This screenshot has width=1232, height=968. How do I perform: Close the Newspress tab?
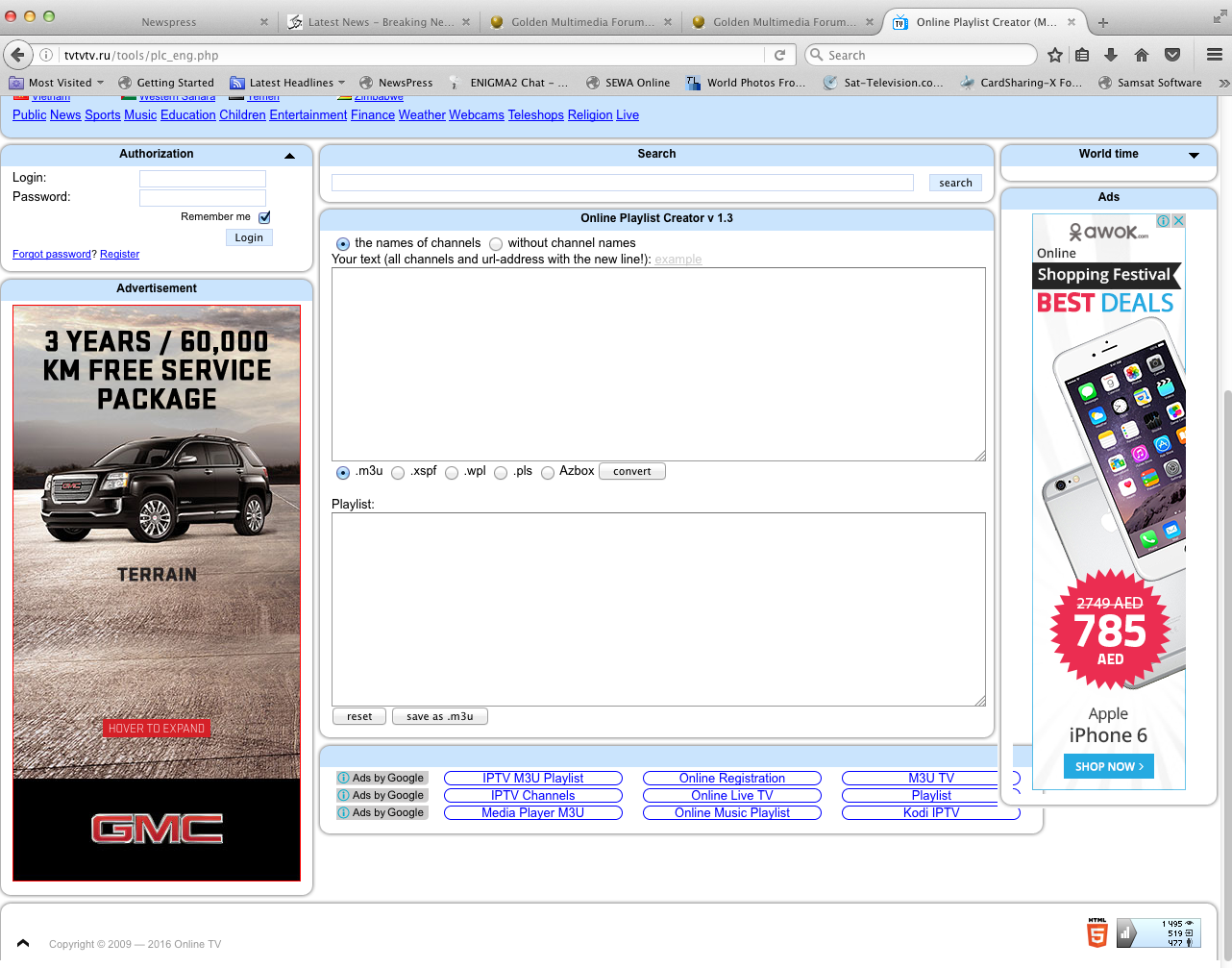264,22
